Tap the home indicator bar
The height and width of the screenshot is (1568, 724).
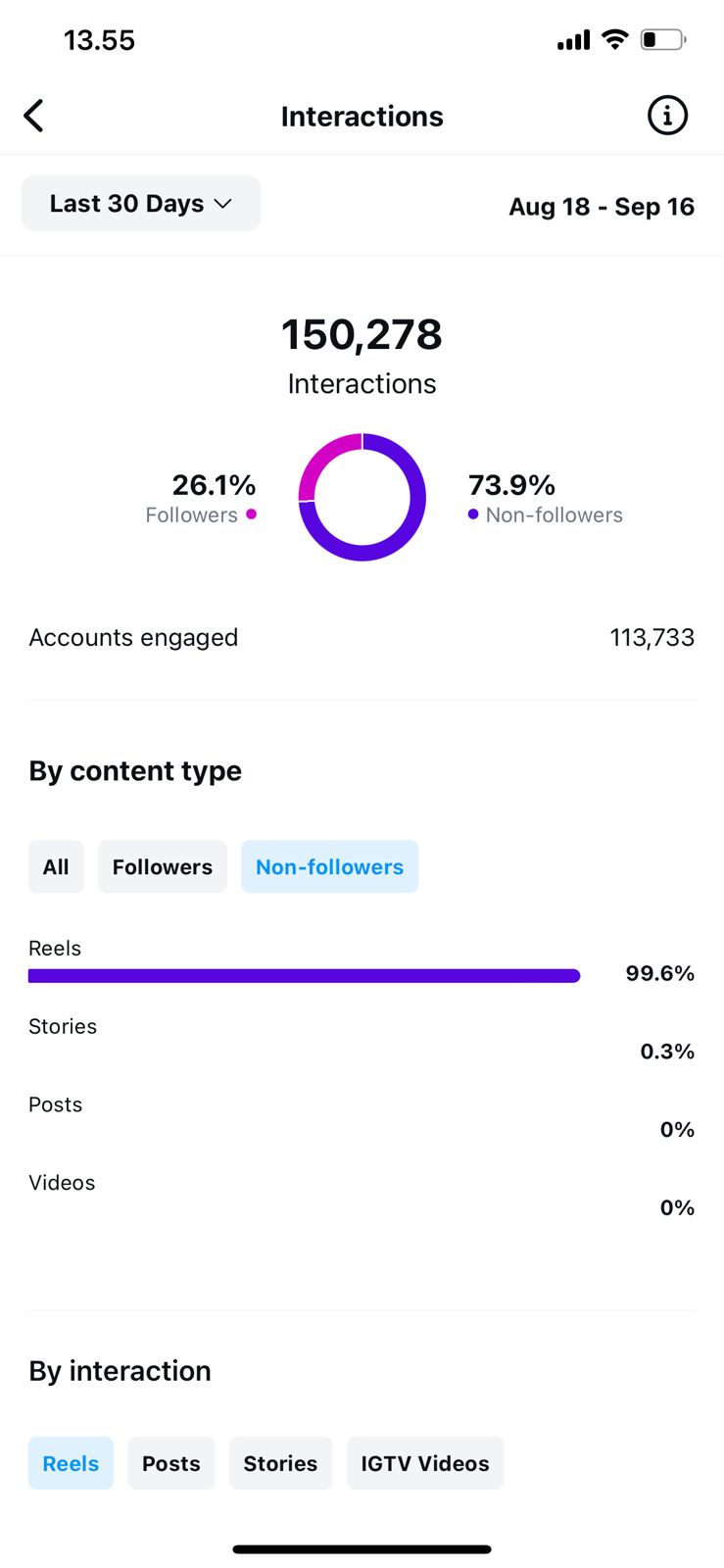click(x=362, y=1549)
